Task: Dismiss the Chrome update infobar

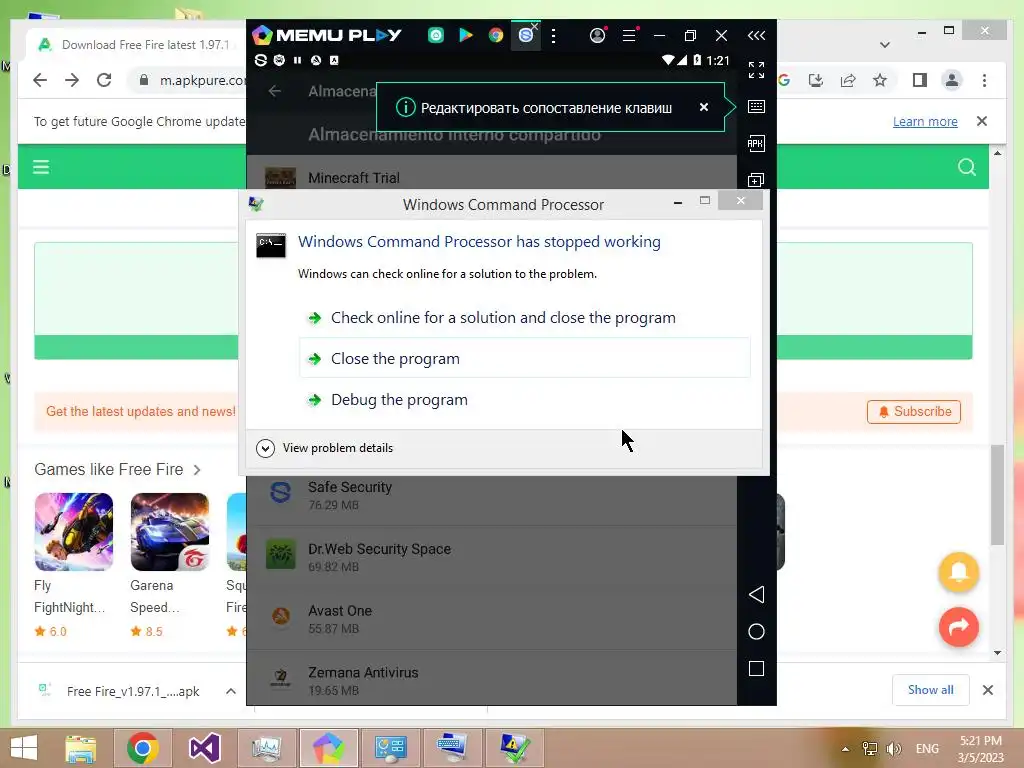Action: pos(982,121)
